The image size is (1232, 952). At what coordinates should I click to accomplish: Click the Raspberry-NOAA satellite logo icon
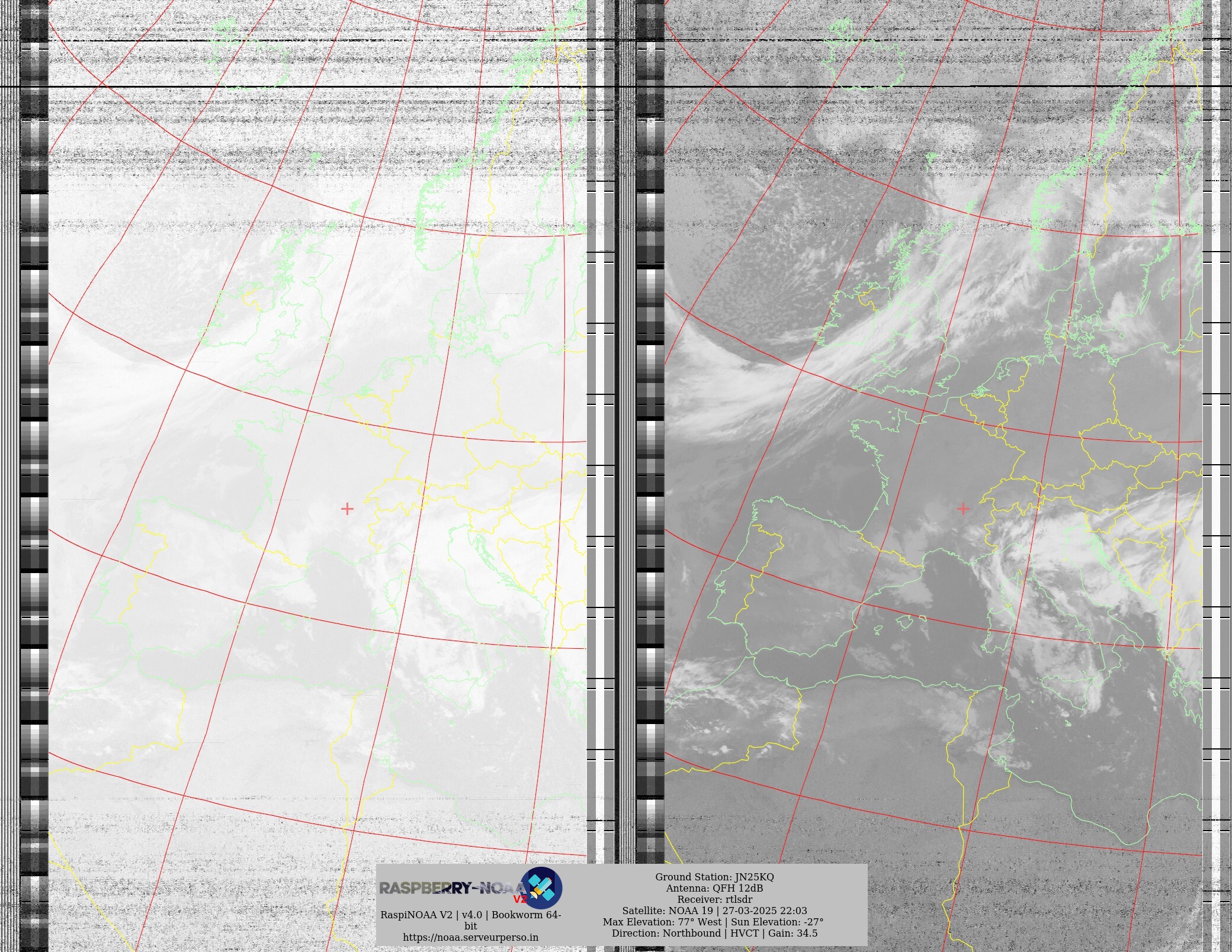541,887
